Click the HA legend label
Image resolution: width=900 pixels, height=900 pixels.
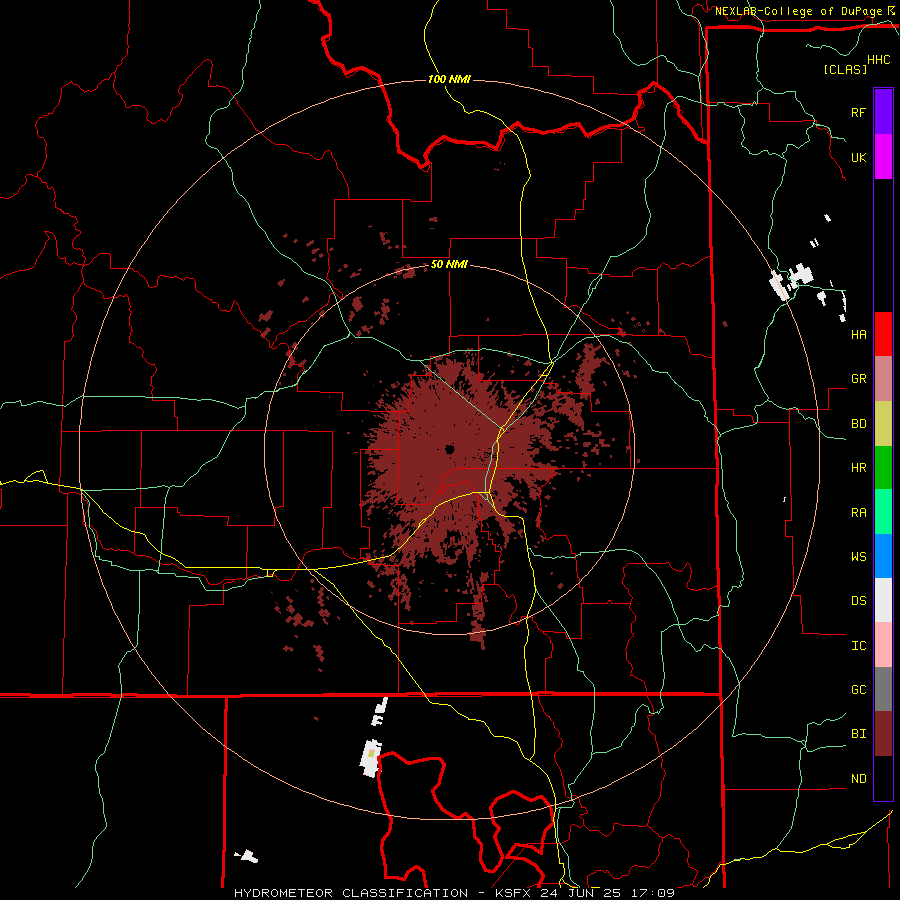point(858,334)
